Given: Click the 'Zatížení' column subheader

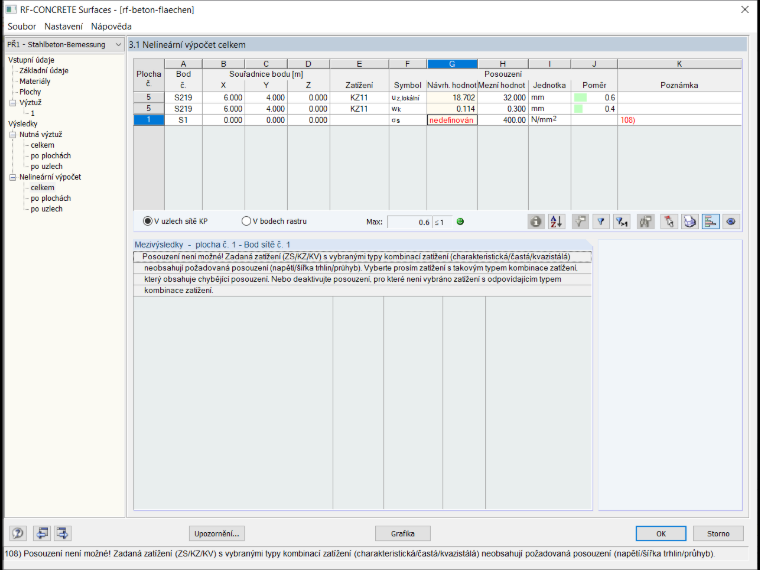Looking at the screenshot, I should tap(359, 85).
